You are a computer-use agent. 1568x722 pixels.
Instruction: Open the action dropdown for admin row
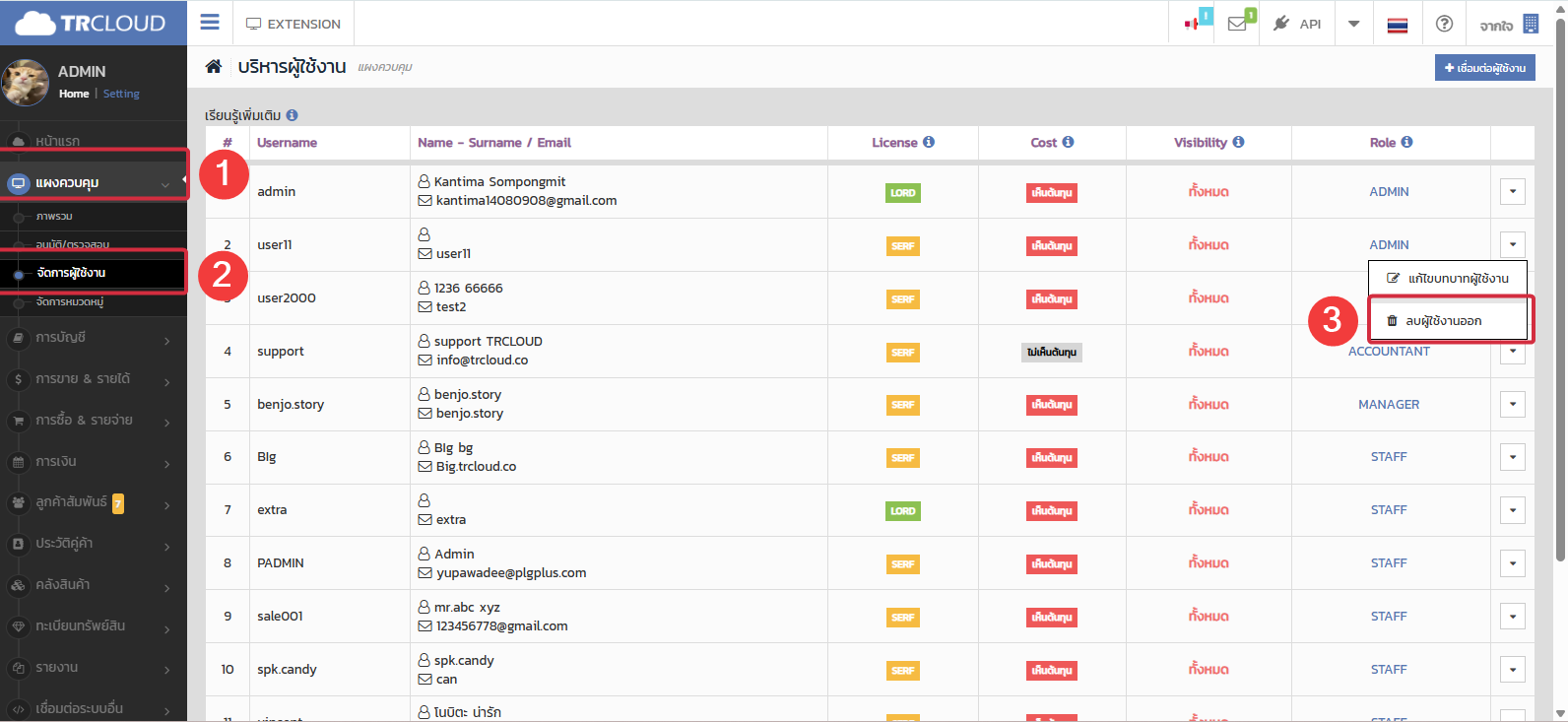1513,192
